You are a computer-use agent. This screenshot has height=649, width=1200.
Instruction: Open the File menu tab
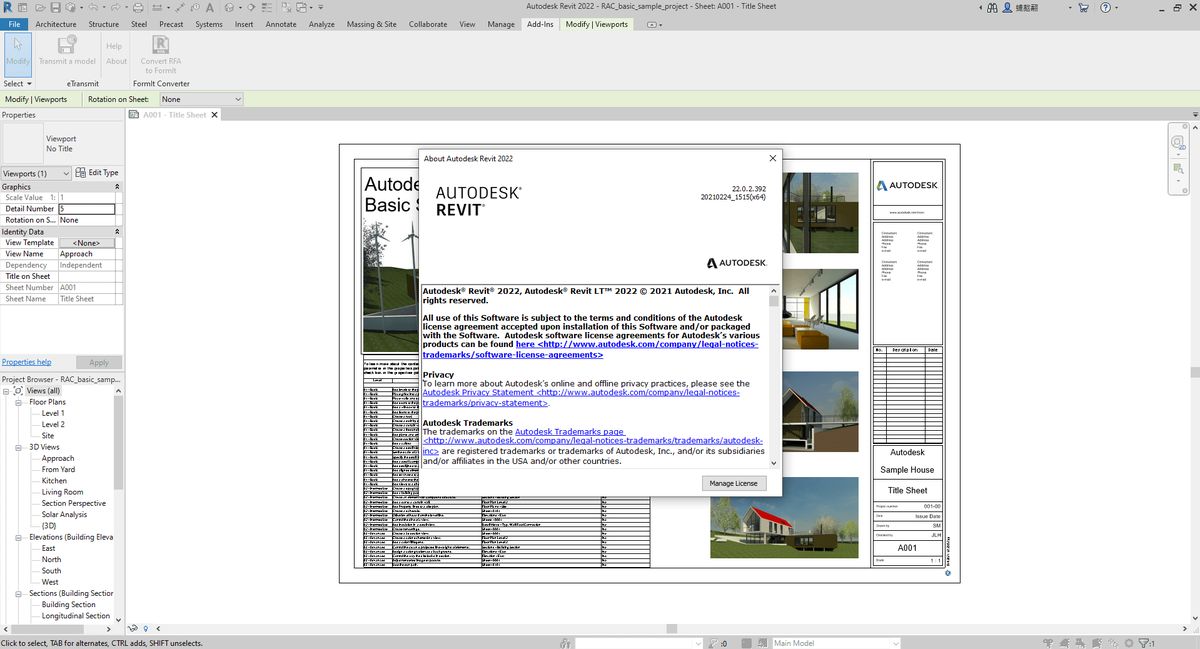coord(14,24)
